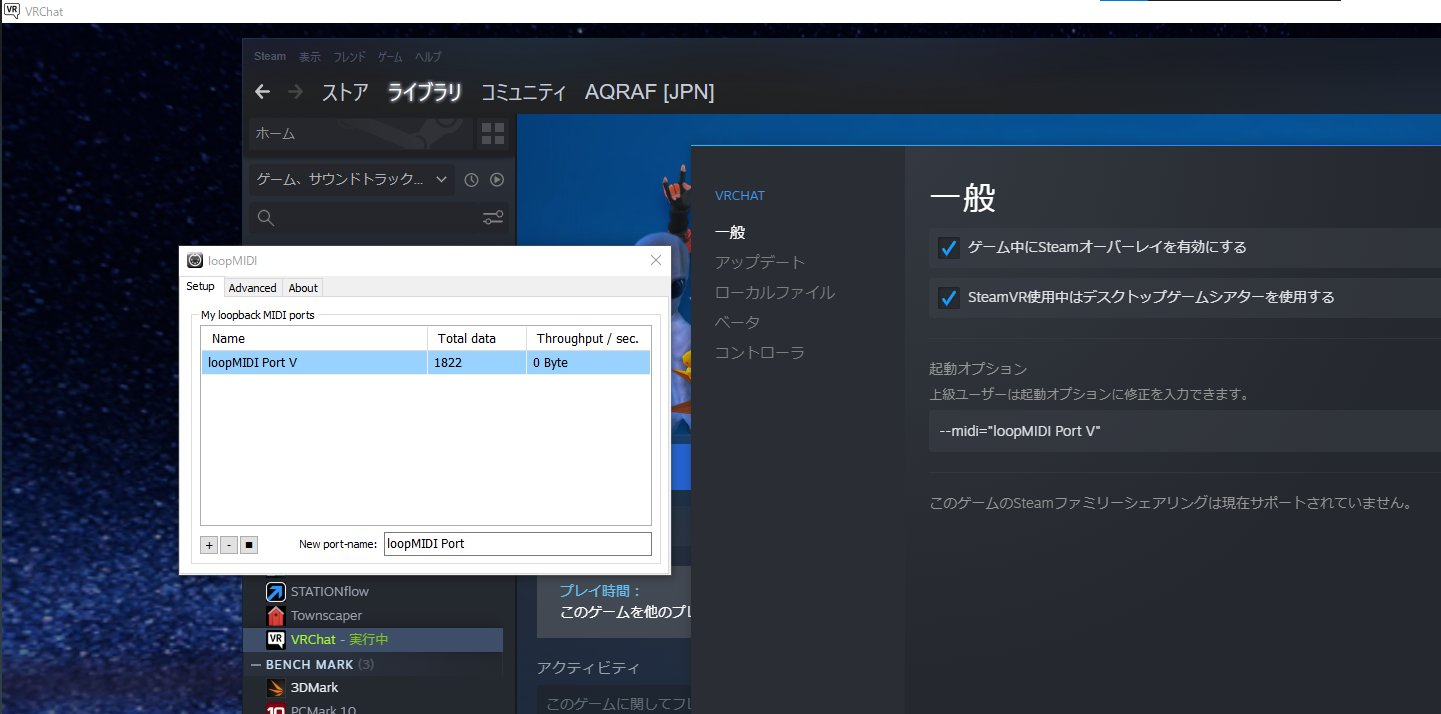Click the Townscaper game icon
The image size is (1441, 714).
(x=275, y=615)
